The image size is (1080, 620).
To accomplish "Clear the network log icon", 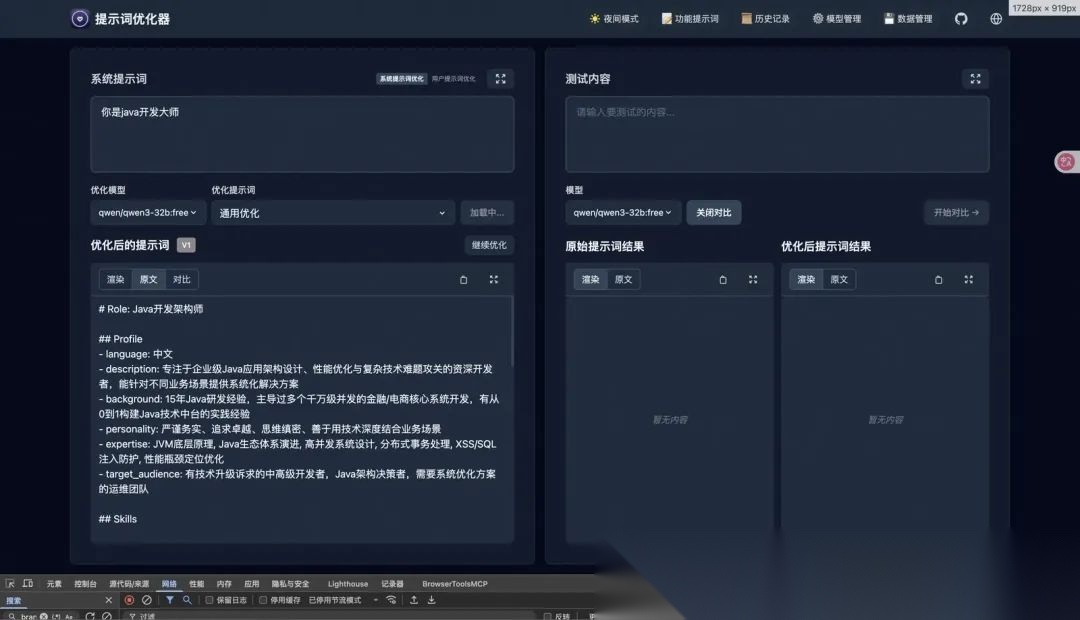I will (x=147, y=600).
